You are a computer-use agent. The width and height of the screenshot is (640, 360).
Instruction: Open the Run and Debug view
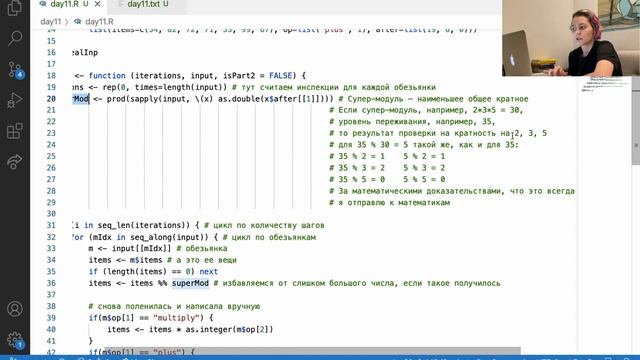click(15, 100)
